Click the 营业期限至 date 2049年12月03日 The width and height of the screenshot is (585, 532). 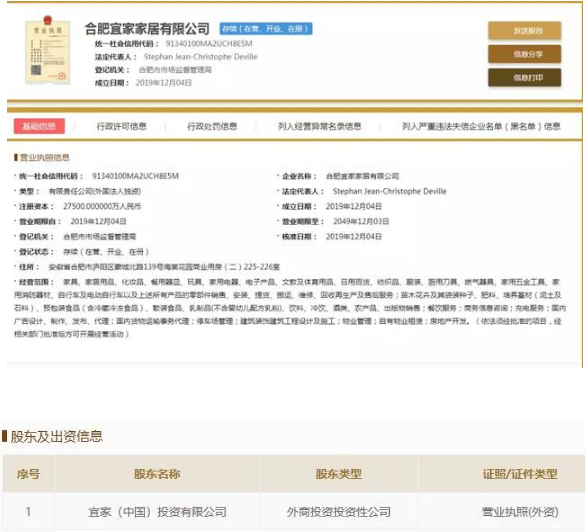point(361,221)
